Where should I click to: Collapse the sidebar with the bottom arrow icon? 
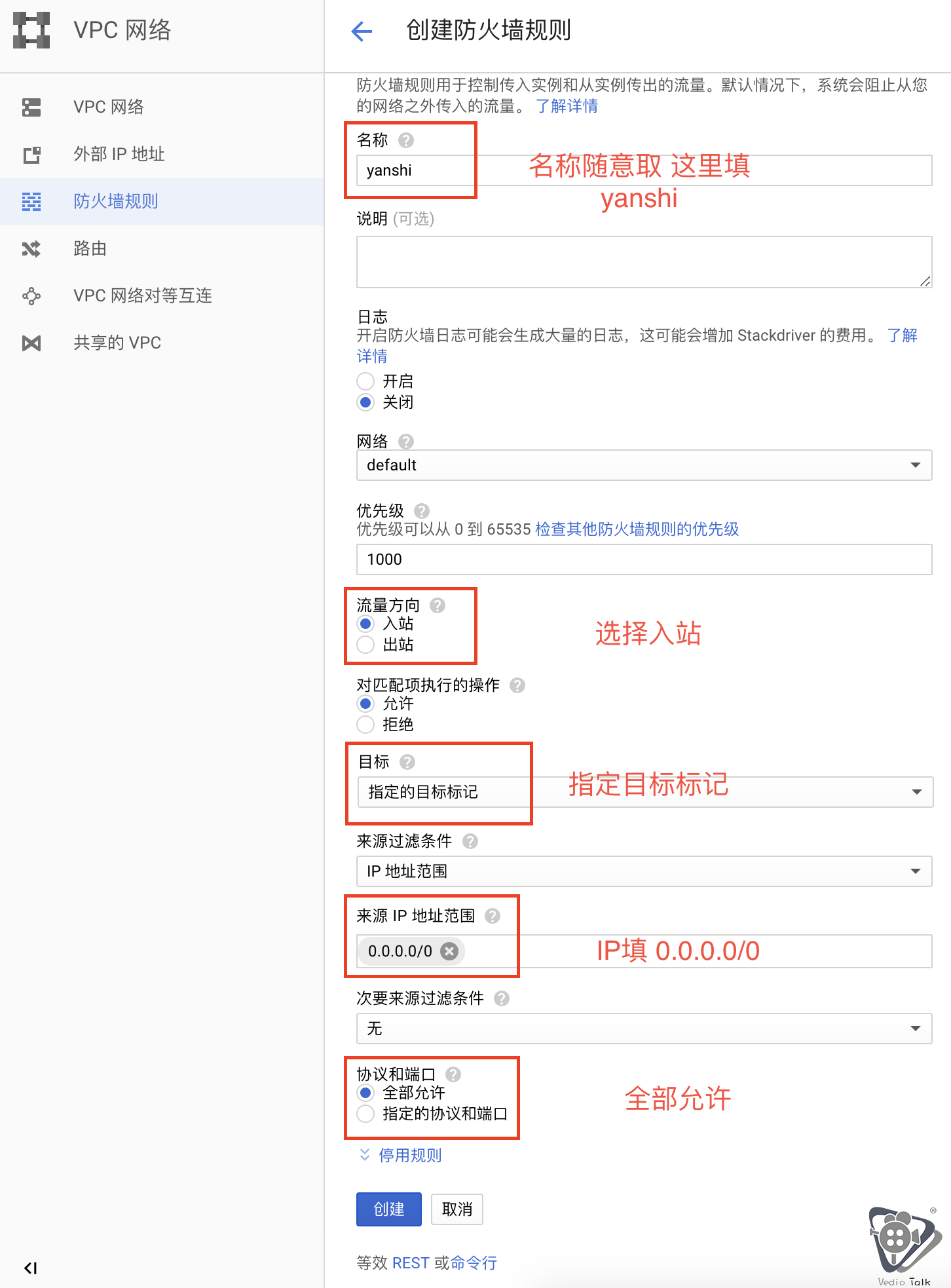31,1268
